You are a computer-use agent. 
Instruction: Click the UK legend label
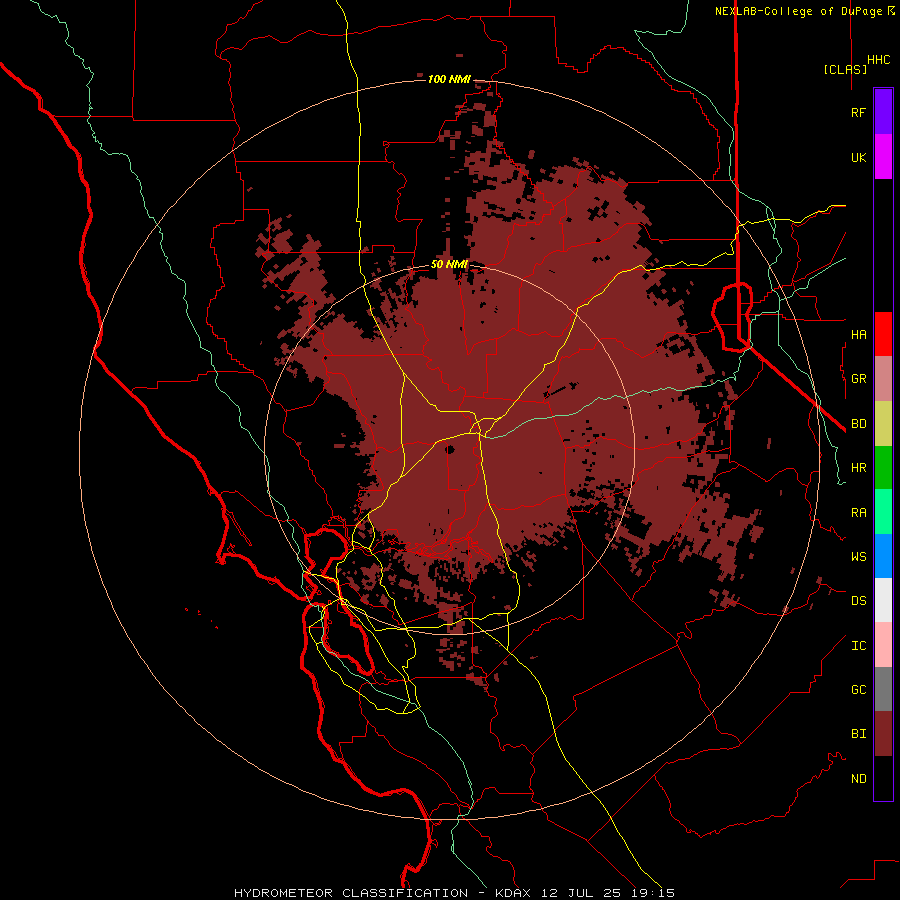click(x=858, y=157)
